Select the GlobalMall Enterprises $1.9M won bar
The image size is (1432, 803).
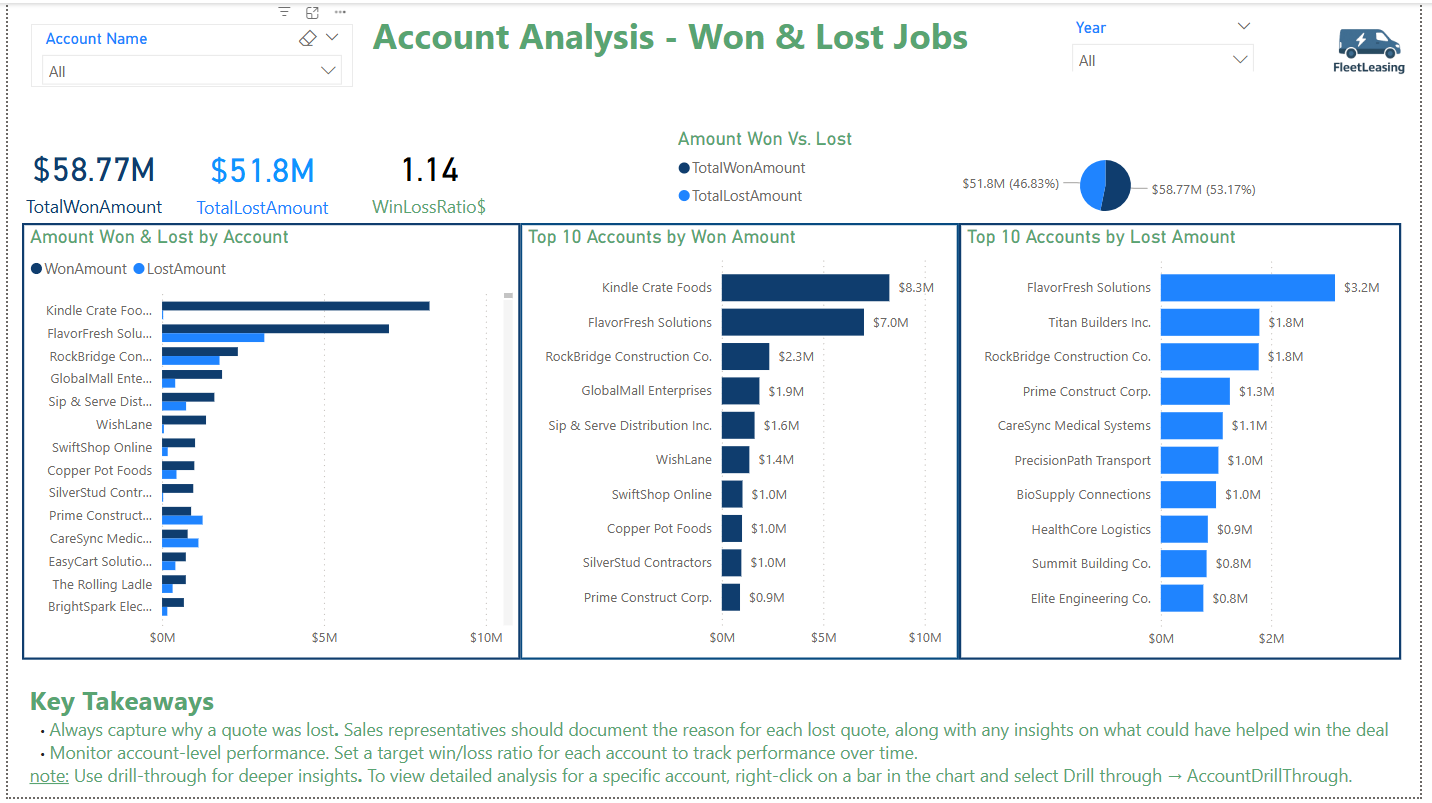coord(740,391)
